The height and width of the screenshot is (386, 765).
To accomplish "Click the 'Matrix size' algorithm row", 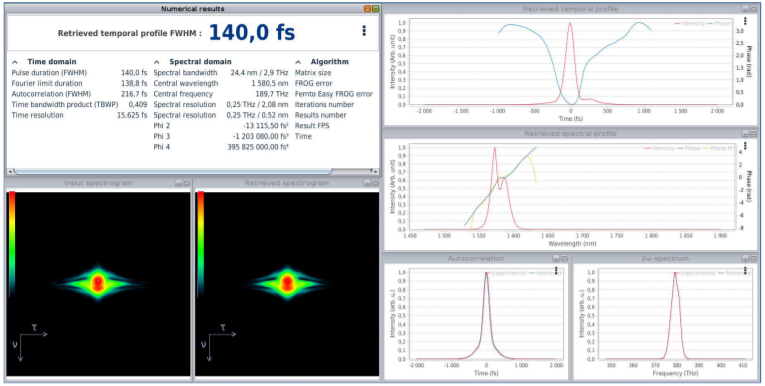I will (313, 73).
